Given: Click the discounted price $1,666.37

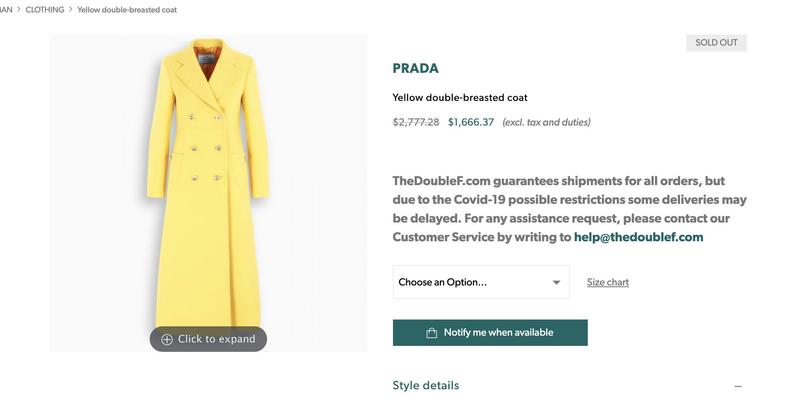Looking at the screenshot, I should [471, 122].
